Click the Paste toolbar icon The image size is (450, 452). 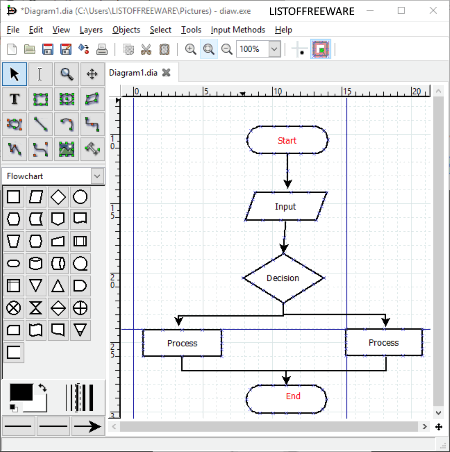[x=164, y=49]
